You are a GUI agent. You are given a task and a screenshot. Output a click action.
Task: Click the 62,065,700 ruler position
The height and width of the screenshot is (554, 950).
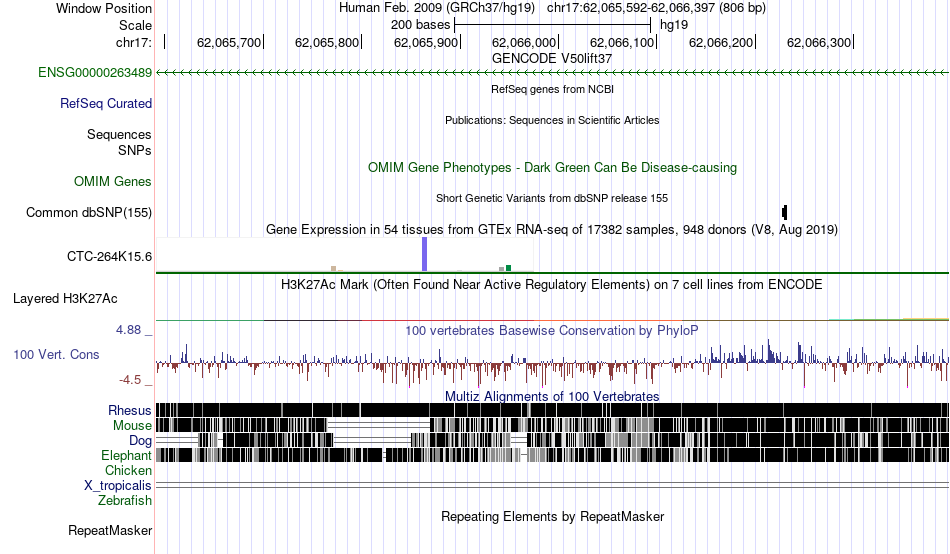(x=229, y=42)
